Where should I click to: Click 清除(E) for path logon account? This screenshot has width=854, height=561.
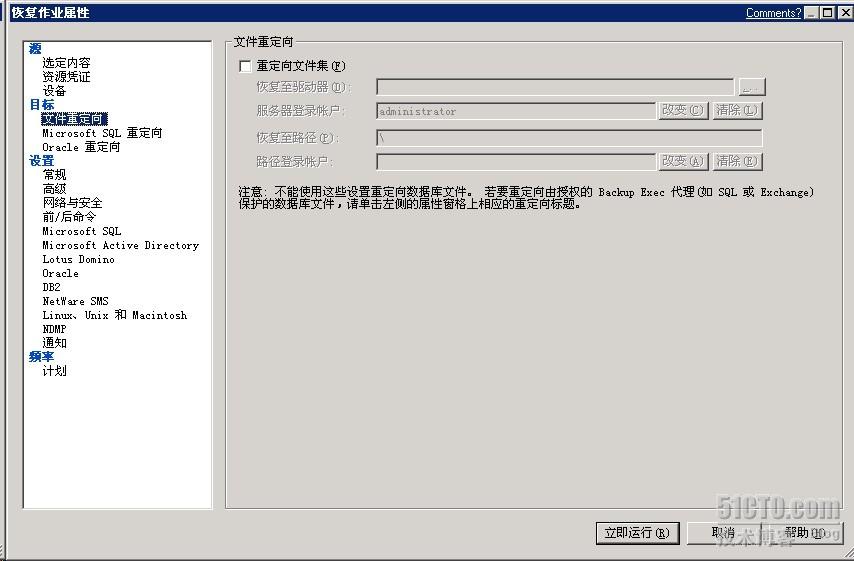[737, 162]
